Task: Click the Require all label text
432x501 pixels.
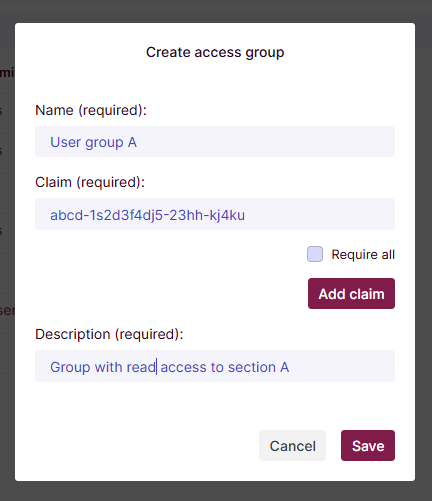Action: tap(363, 255)
